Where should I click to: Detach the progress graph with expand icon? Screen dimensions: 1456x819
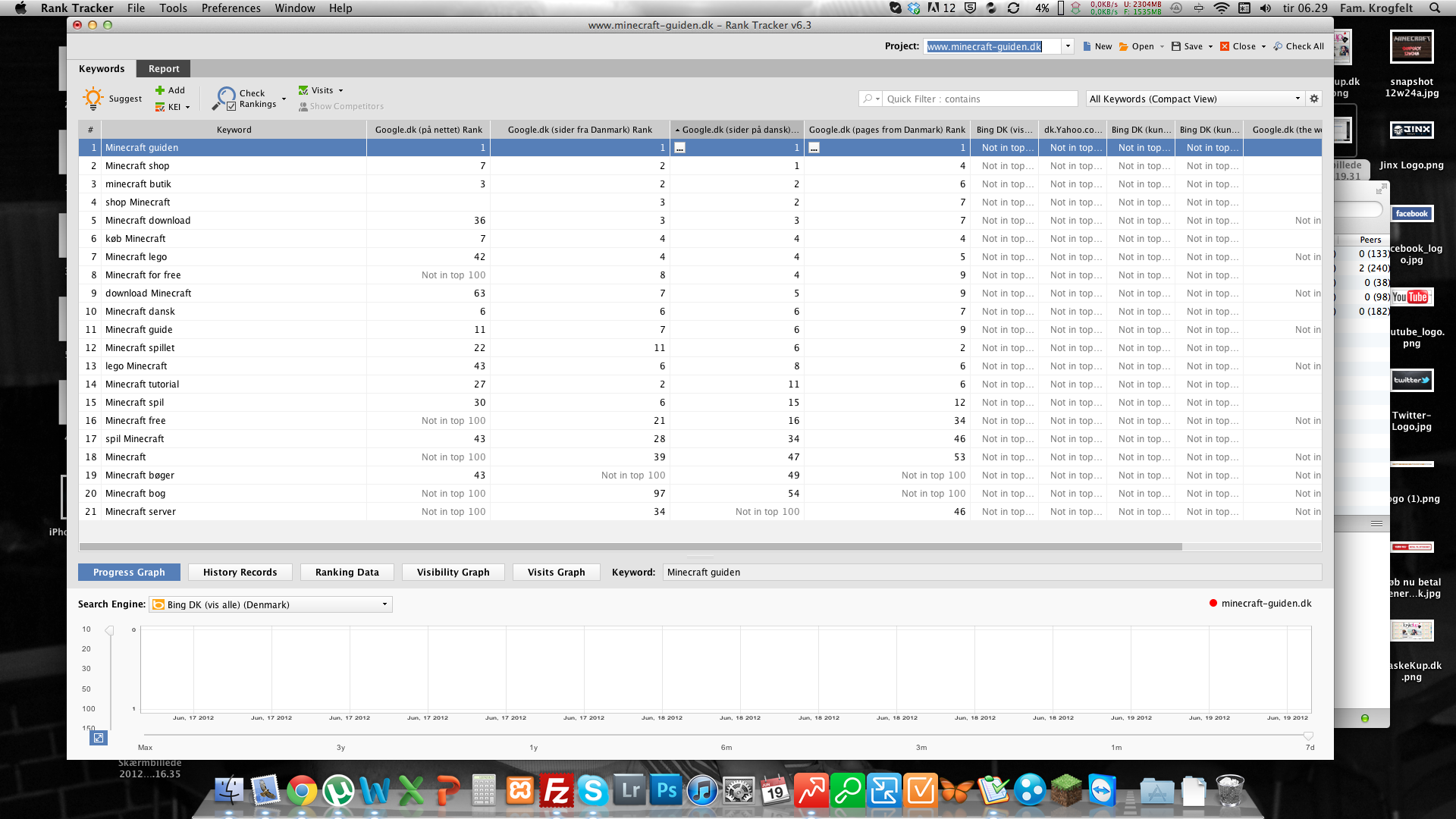pos(99,738)
